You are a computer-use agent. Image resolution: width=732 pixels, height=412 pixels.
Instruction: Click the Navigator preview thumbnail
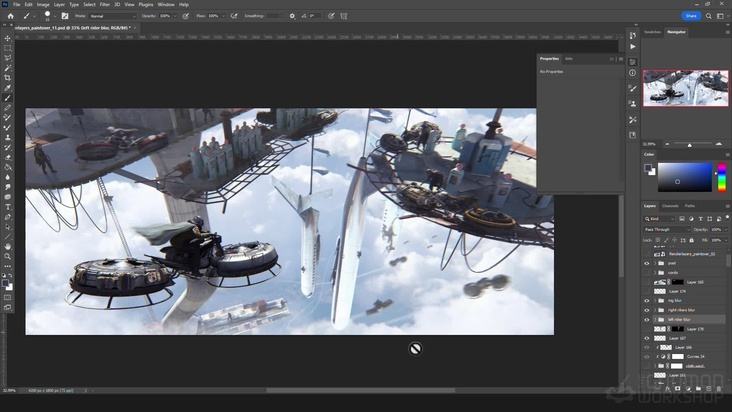[685, 88]
